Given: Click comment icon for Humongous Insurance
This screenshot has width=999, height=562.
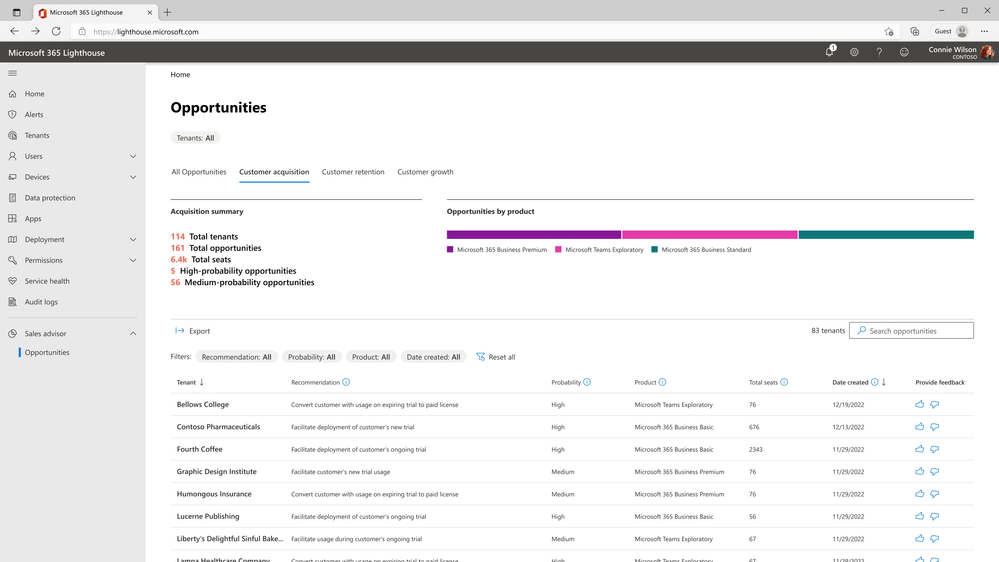Looking at the screenshot, I should [935, 494].
